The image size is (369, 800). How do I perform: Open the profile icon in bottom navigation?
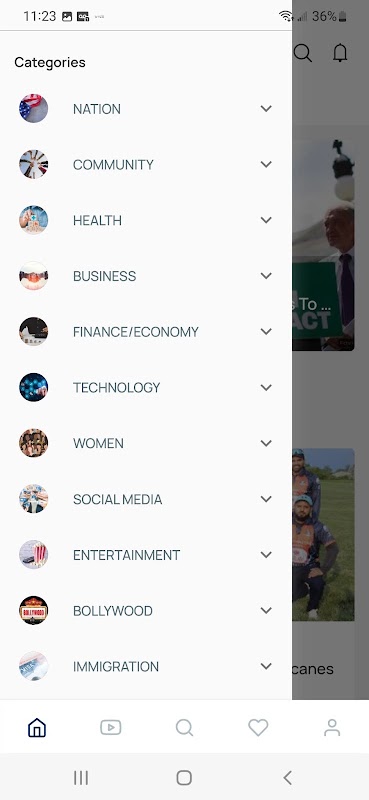[x=332, y=727]
